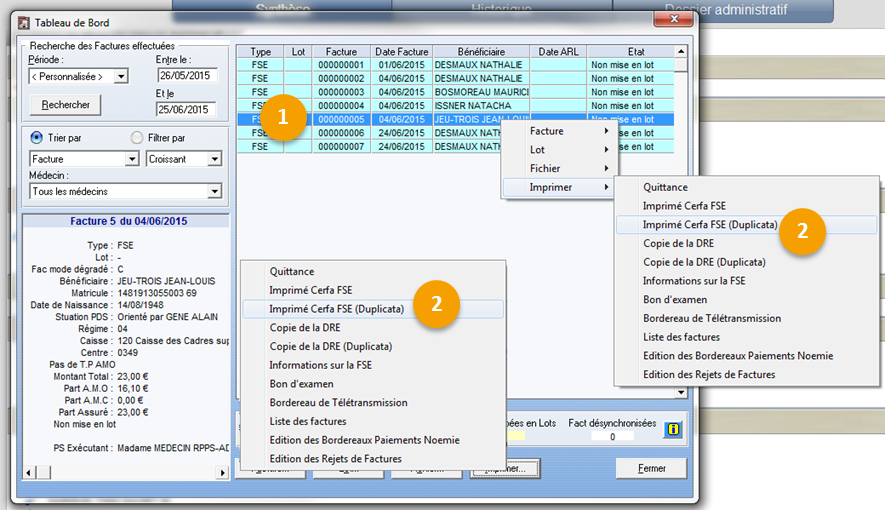Expand the Lot submenu in the context menu

coord(559,150)
